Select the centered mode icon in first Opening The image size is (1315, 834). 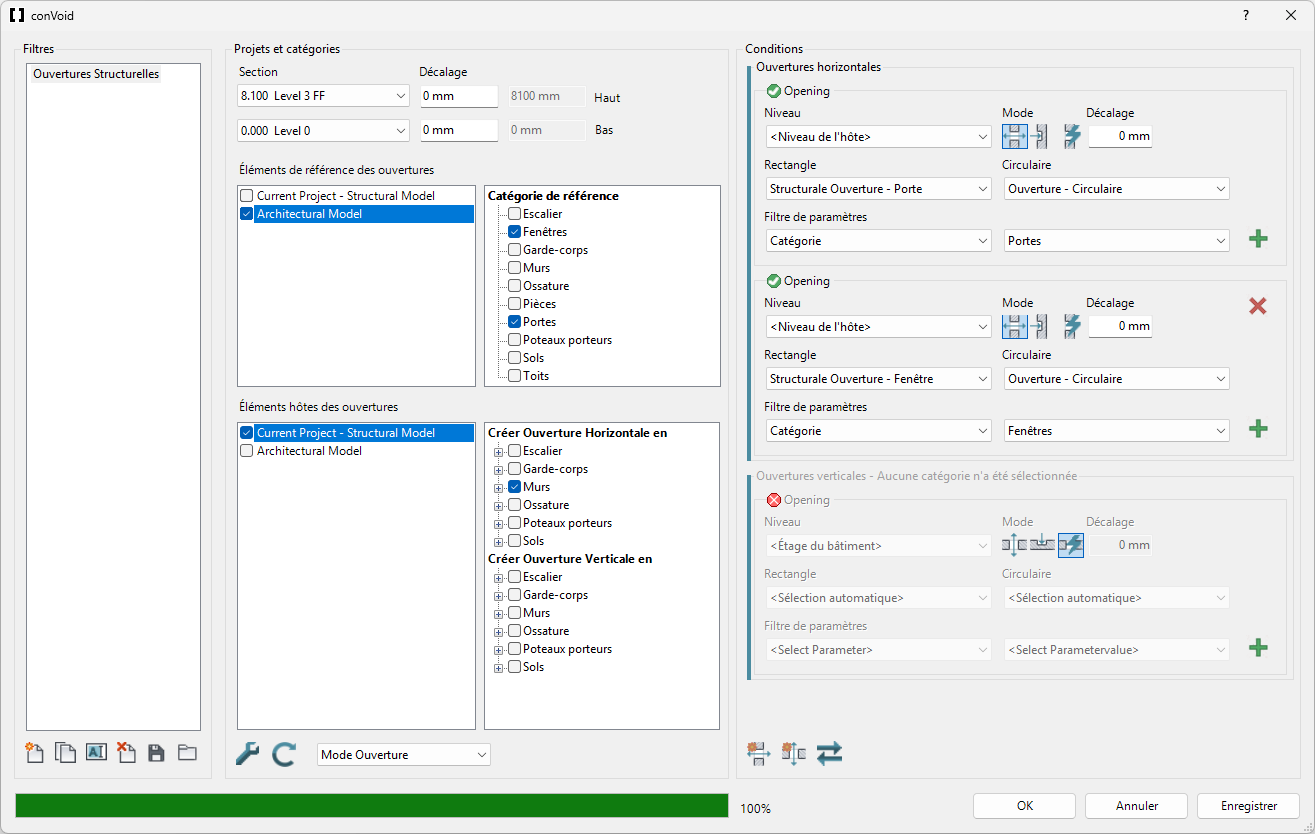(x=1015, y=135)
